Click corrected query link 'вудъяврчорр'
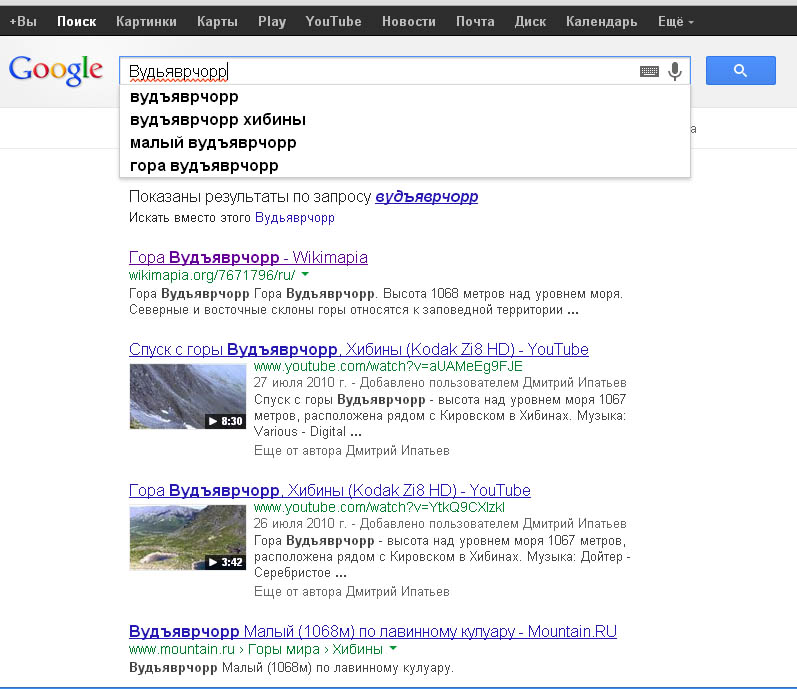 (x=426, y=197)
